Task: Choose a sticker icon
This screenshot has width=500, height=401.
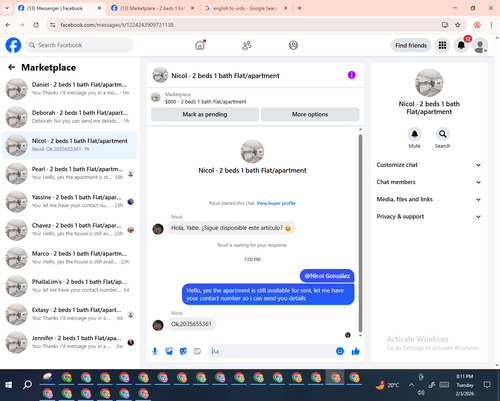Action: [x=183, y=351]
